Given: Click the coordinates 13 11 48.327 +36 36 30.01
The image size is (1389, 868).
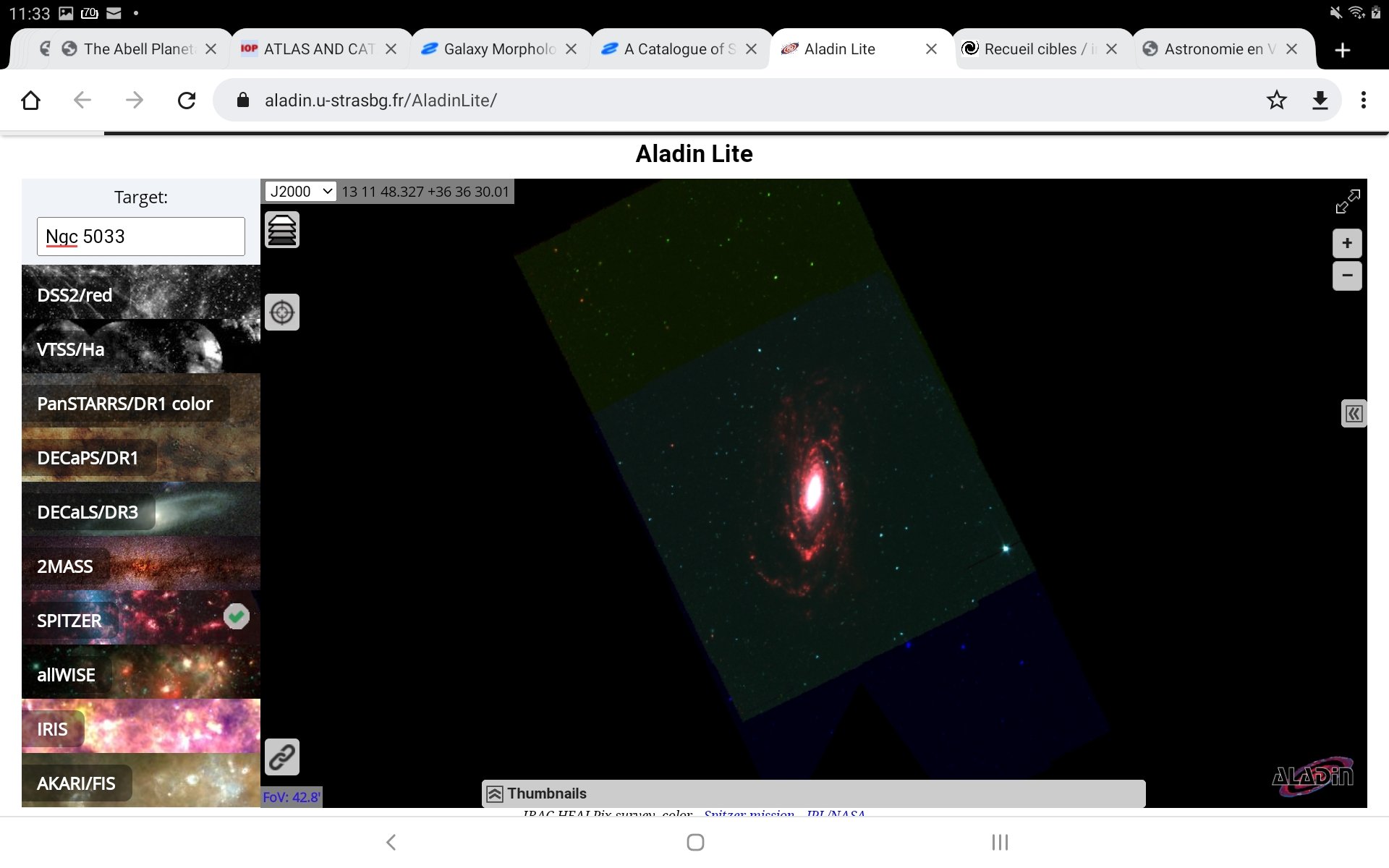Looking at the screenshot, I should (426, 192).
